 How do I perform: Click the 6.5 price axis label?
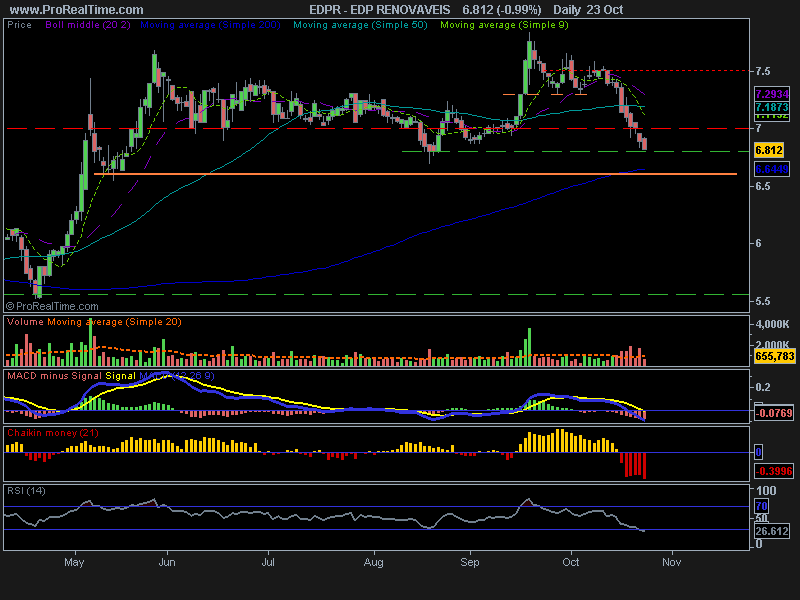[x=762, y=186]
